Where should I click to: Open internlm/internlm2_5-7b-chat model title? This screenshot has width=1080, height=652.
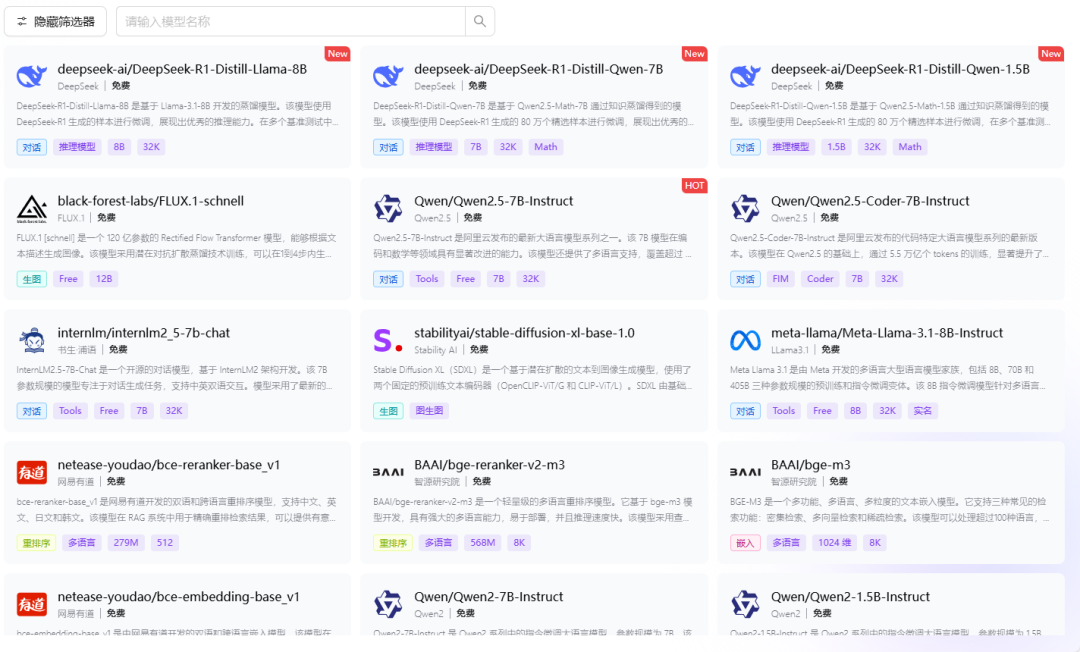[144, 333]
